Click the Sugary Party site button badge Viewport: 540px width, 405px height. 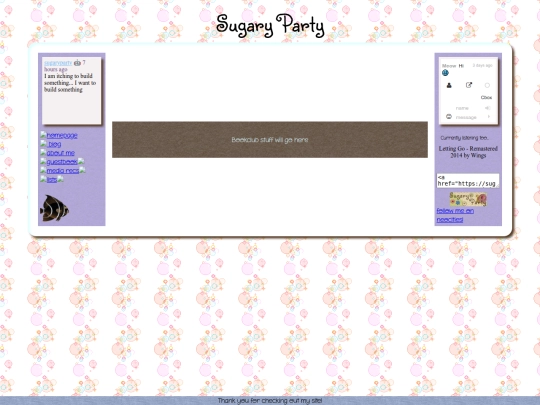coord(468,199)
